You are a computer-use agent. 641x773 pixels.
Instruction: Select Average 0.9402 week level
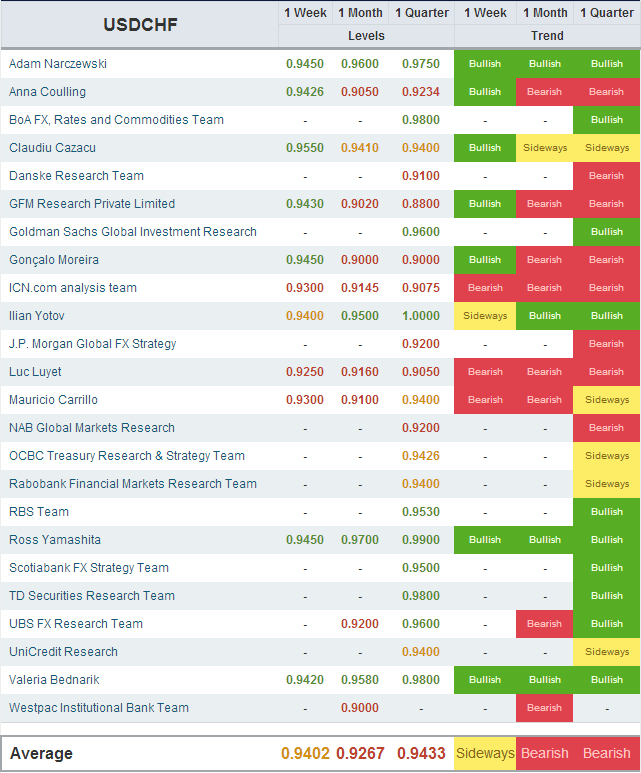305,753
